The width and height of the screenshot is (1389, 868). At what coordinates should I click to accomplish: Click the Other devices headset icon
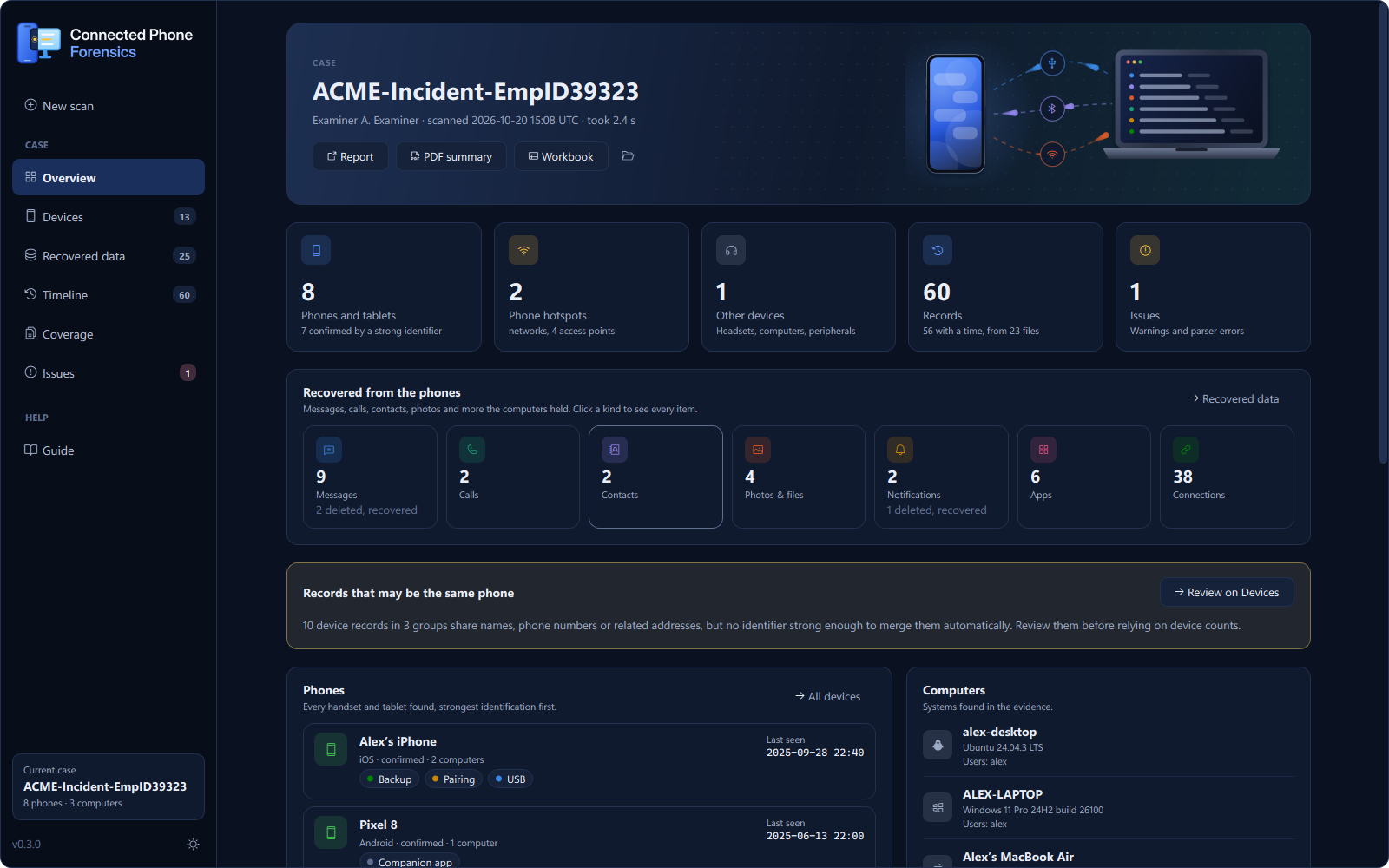click(x=731, y=250)
